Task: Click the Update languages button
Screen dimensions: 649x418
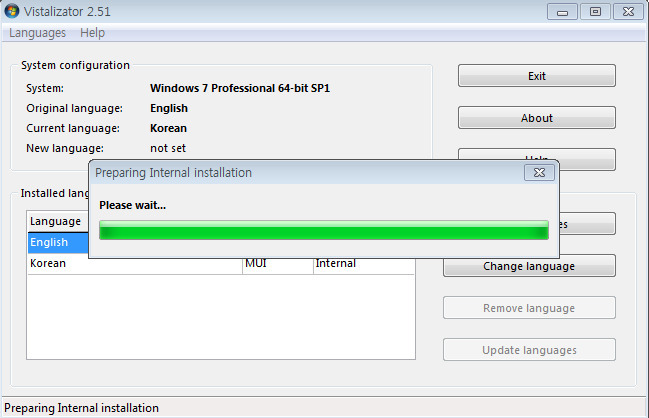Action: pos(529,350)
